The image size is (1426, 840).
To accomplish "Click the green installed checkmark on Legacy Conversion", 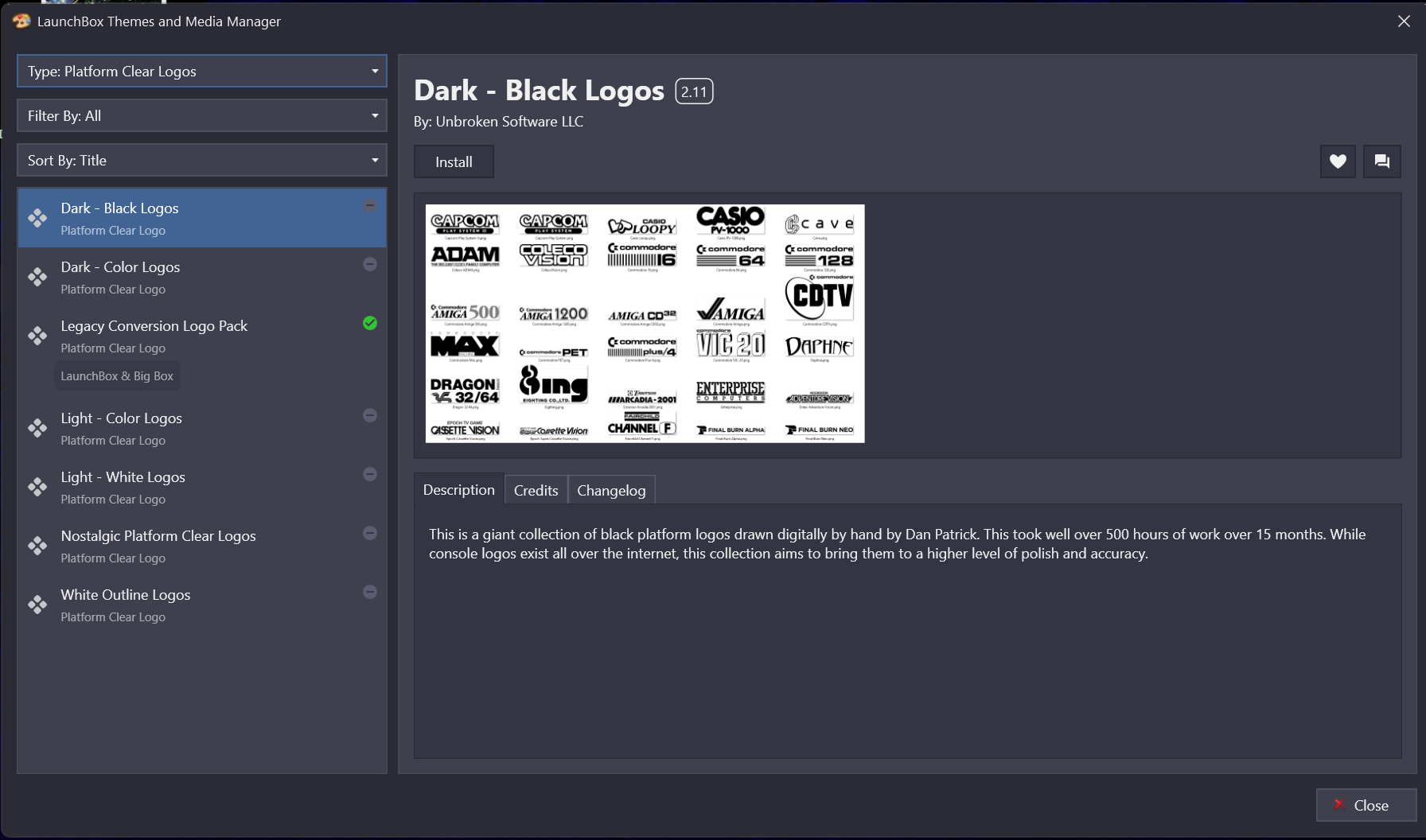I will tap(370, 323).
